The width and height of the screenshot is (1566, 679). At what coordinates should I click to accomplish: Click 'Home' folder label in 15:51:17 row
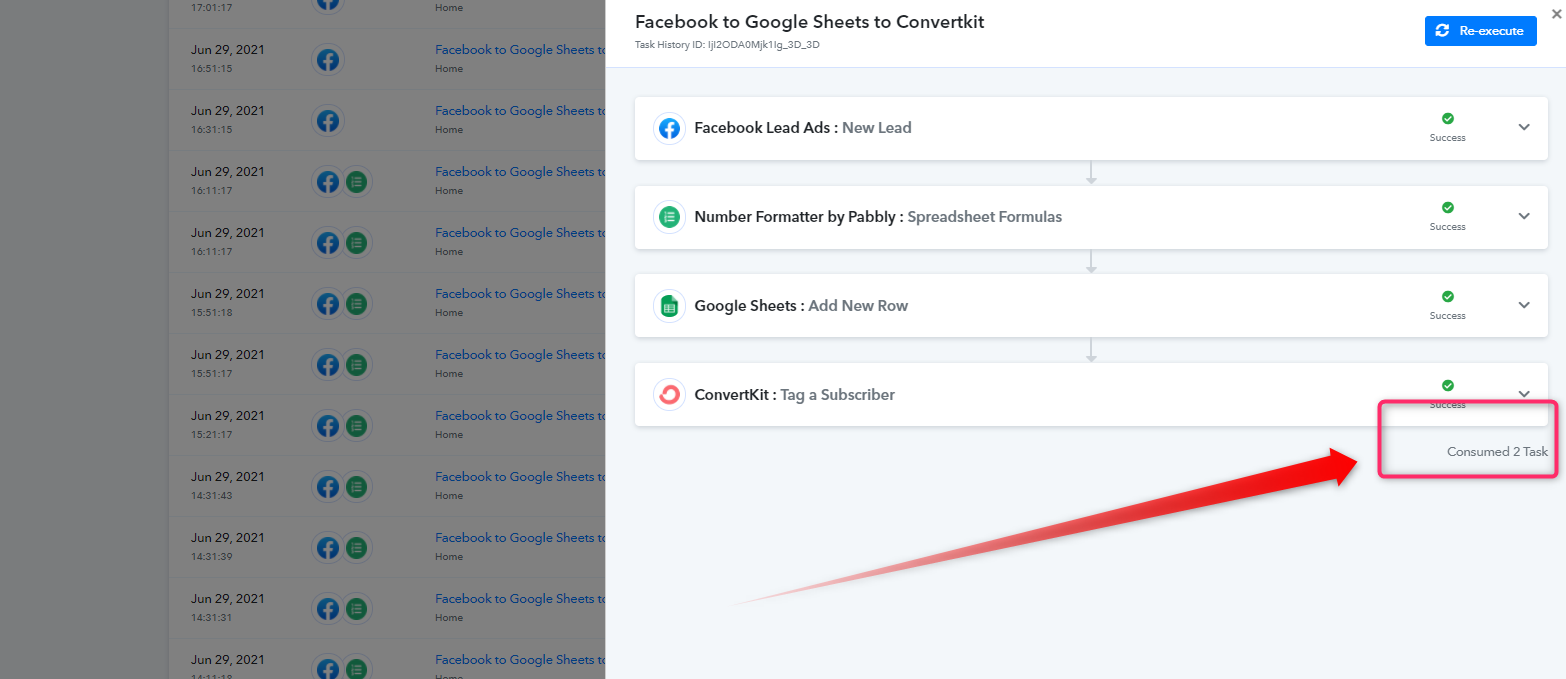click(449, 374)
